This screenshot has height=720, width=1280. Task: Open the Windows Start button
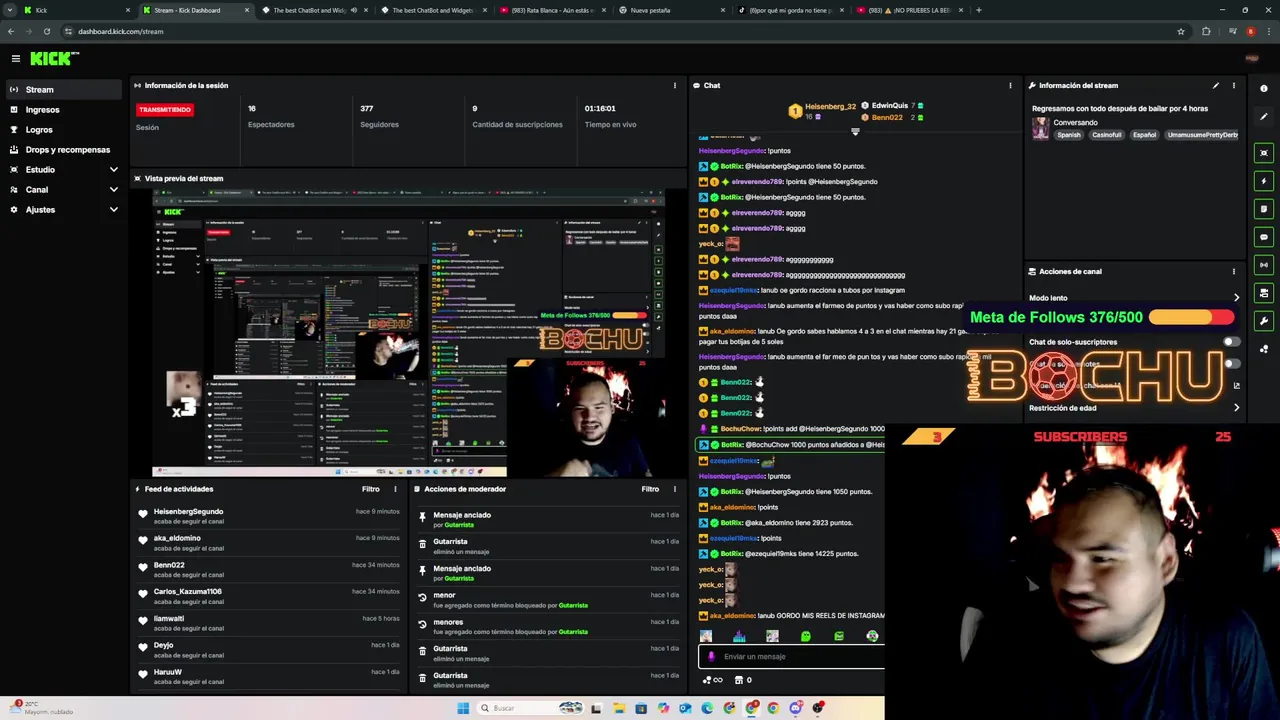click(463, 708)
